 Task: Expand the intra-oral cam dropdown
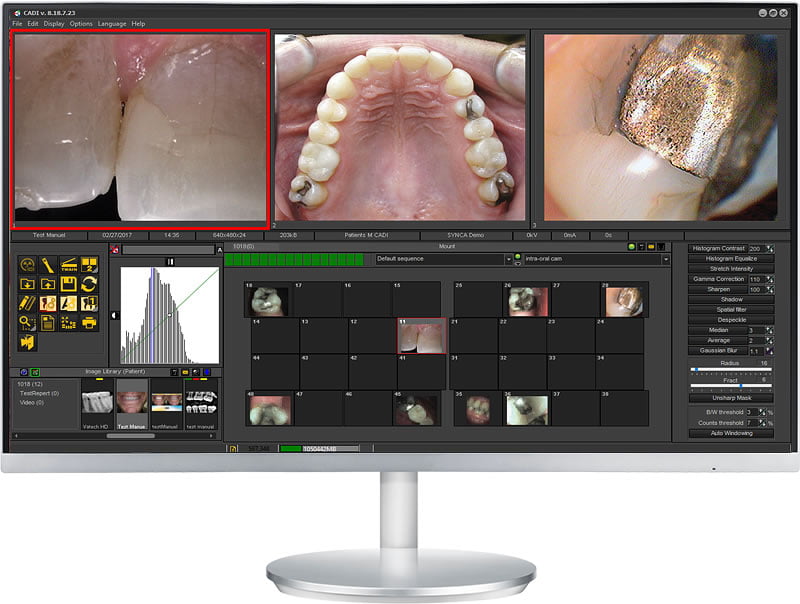tap(596, 259)
